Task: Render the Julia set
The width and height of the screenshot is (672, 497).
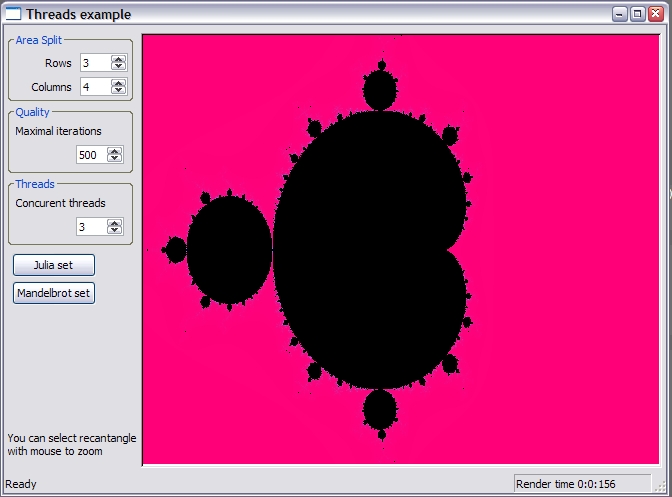Action: [54, 265]
